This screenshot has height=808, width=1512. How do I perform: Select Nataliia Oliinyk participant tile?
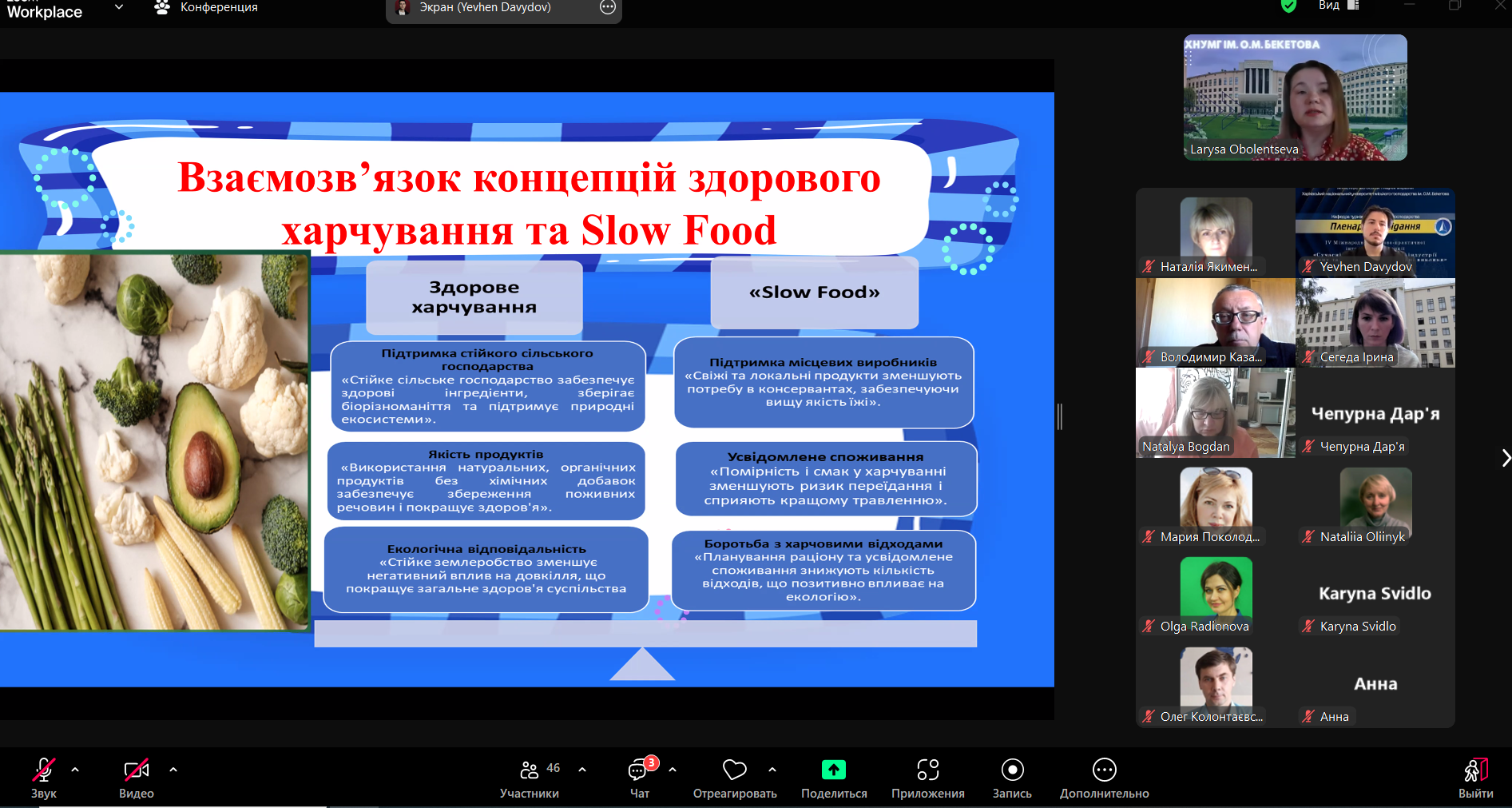click(x=1375, y=503)
